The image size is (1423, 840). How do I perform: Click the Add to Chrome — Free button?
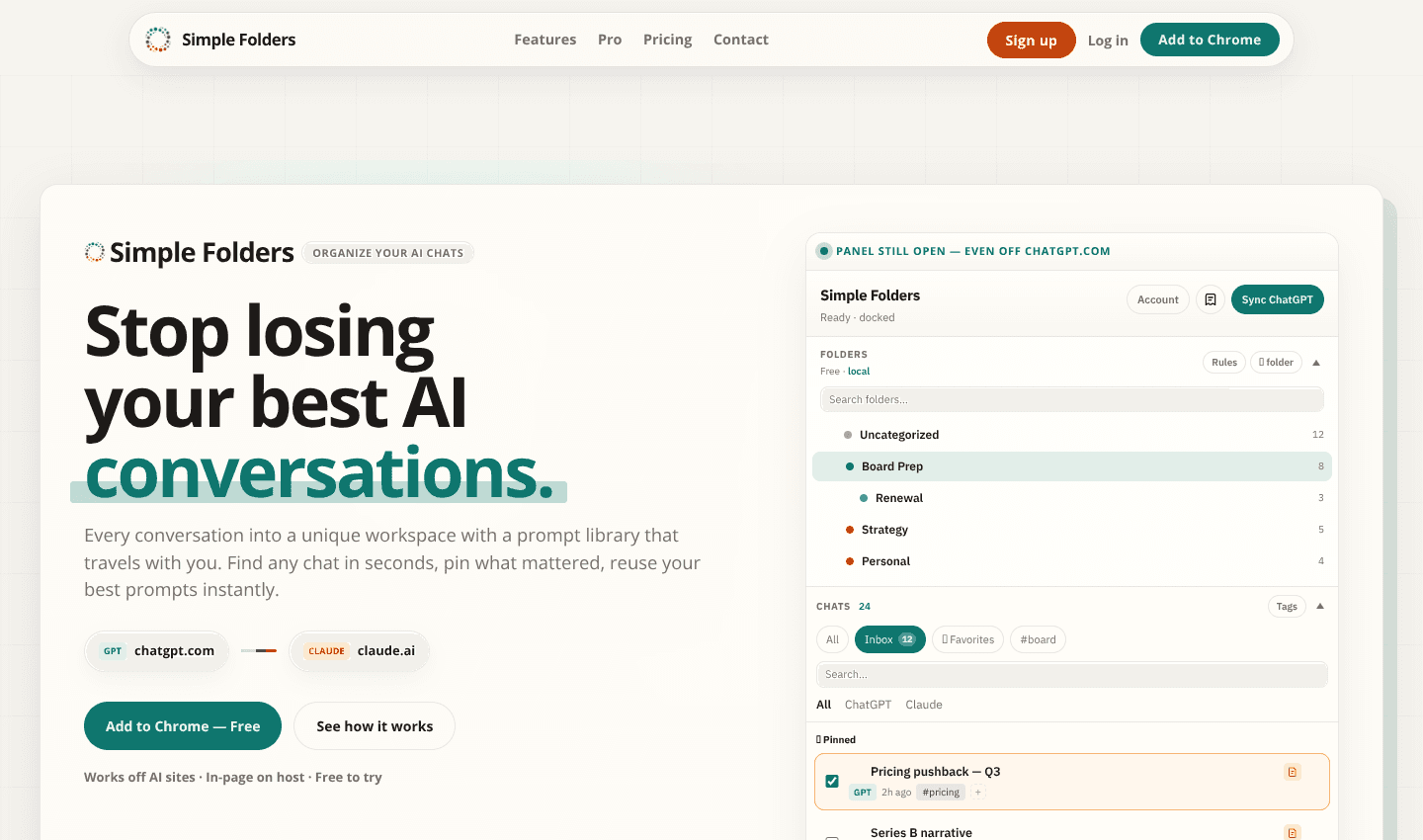183,726
